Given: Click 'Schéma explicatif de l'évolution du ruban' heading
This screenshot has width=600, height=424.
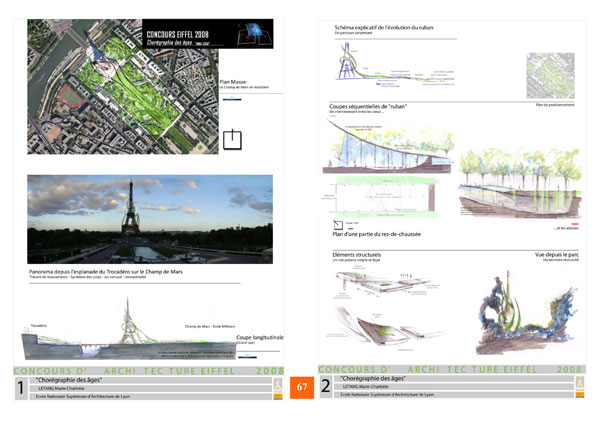Looking at the screenshot, I should tap(384, 28).
